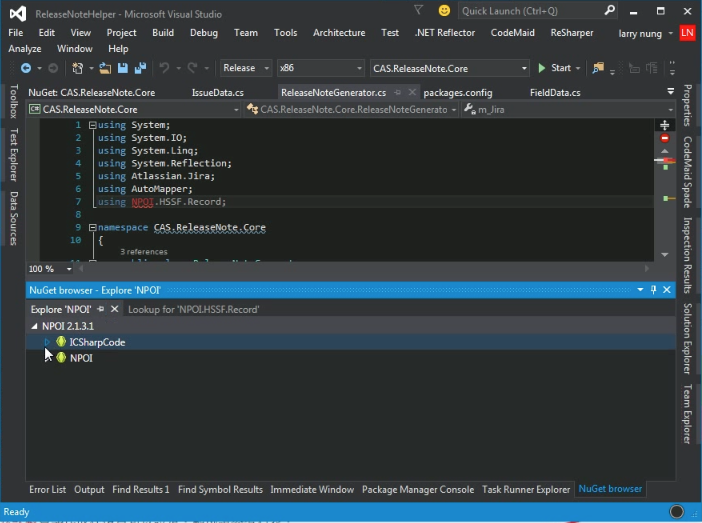Click the Start debugging button
Image resolution: width=702 pixels, height=523 pixels.
click(554, 68)
